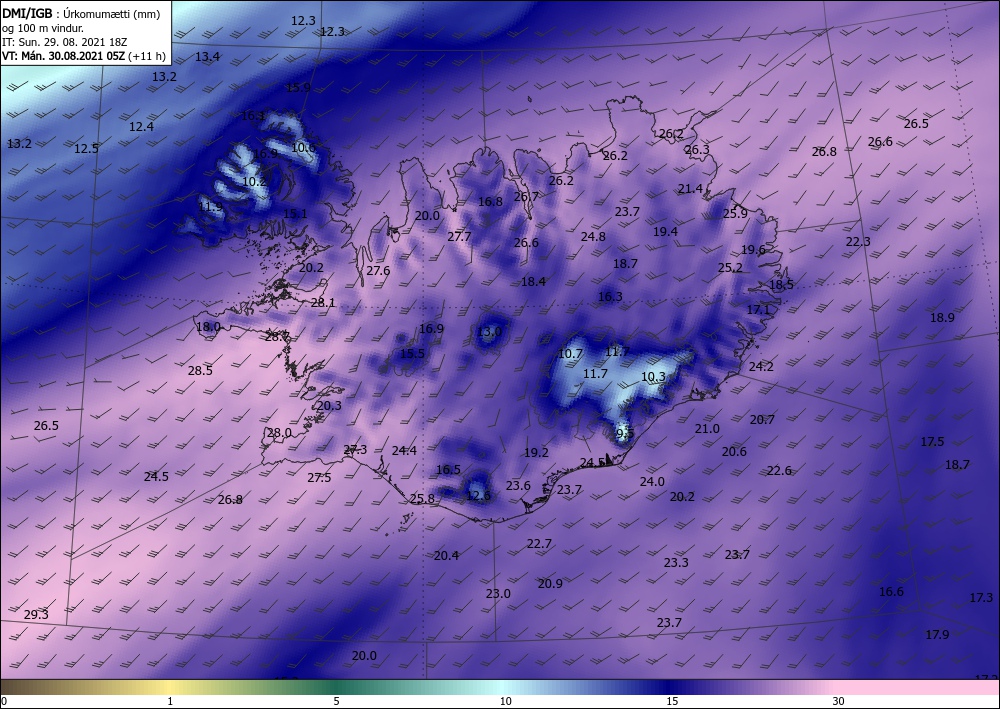
Task: Select the 17.9 reading
Action: click(x=938, y=634)
